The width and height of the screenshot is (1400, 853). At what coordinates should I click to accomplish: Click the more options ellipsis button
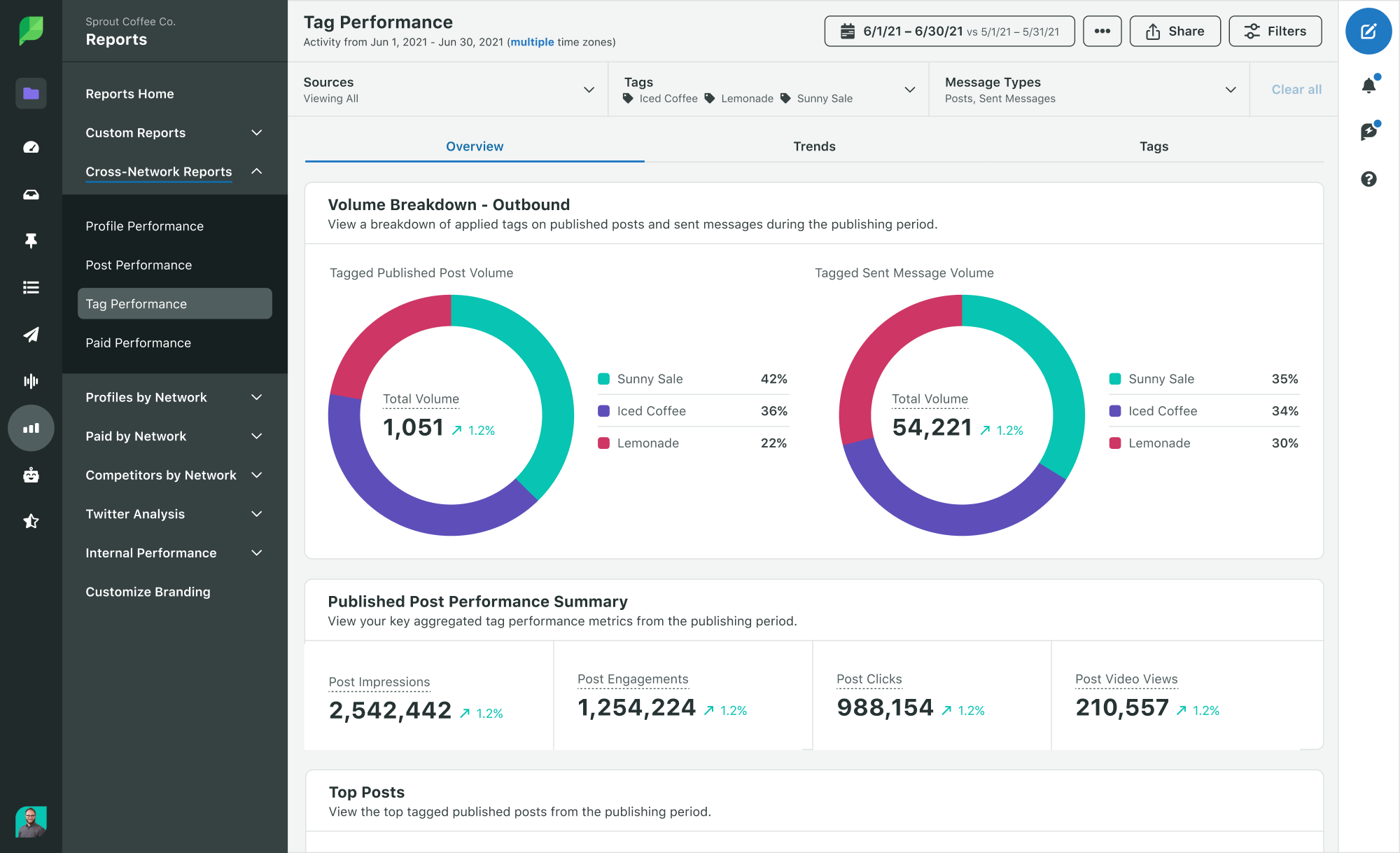click(1100, 30)
